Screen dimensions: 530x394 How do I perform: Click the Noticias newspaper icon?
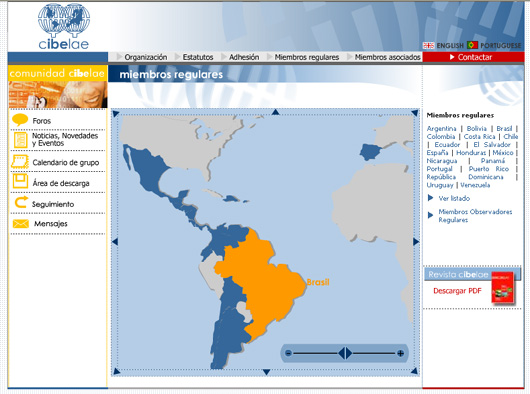20,140
